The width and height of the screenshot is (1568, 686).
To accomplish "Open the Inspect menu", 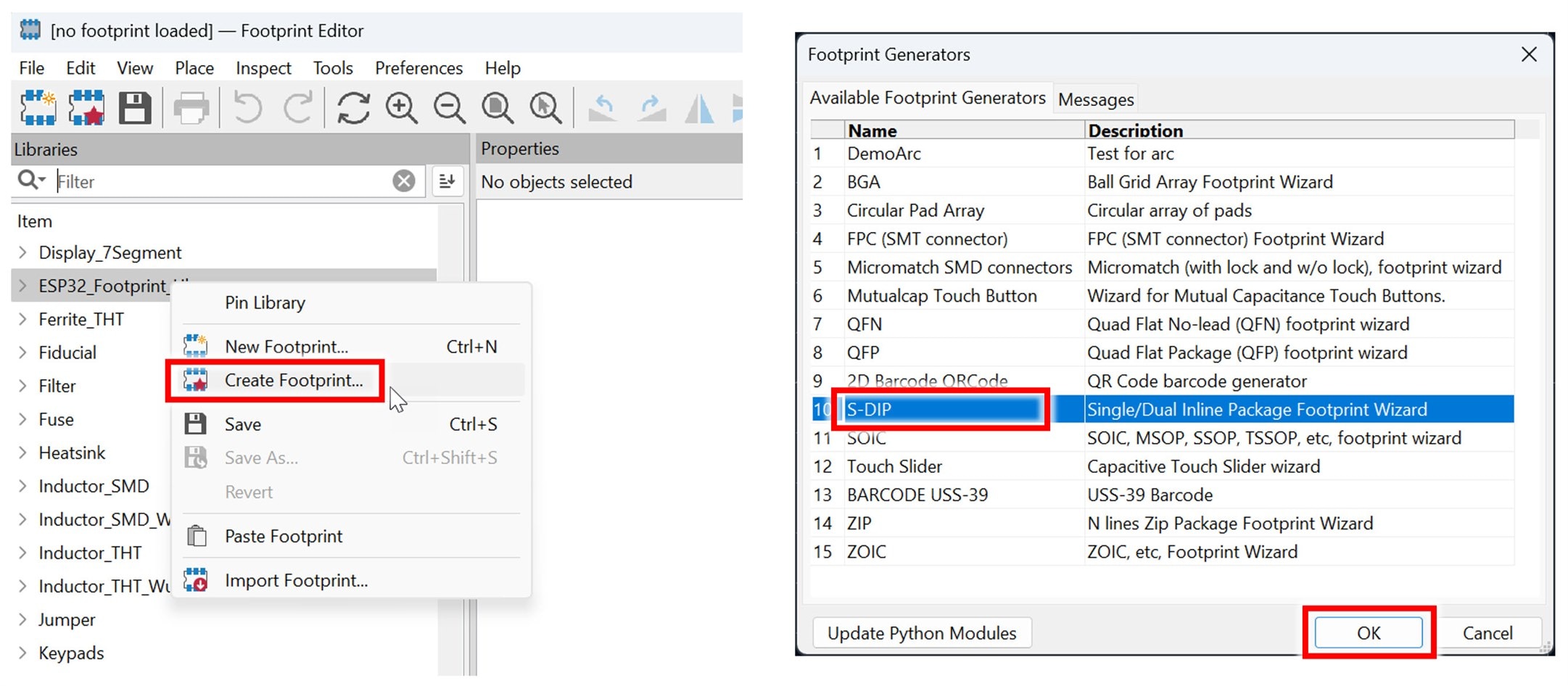I will (263, 68).
